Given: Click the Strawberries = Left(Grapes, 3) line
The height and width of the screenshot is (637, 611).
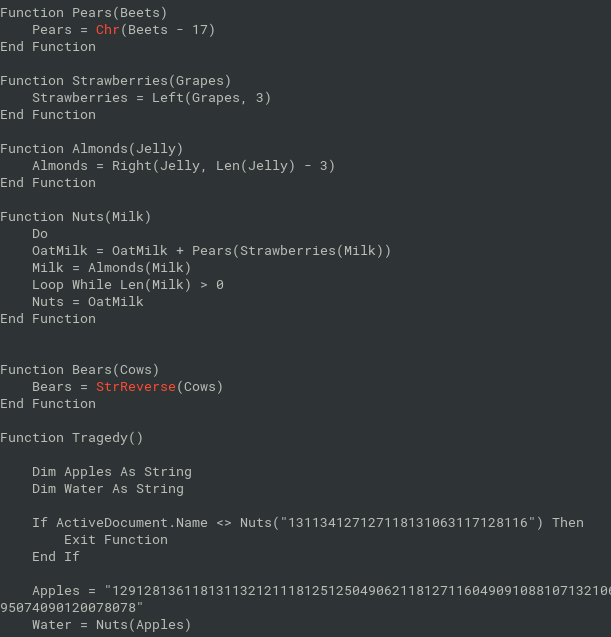Looking at the screenshot, I should click(152, 98).
